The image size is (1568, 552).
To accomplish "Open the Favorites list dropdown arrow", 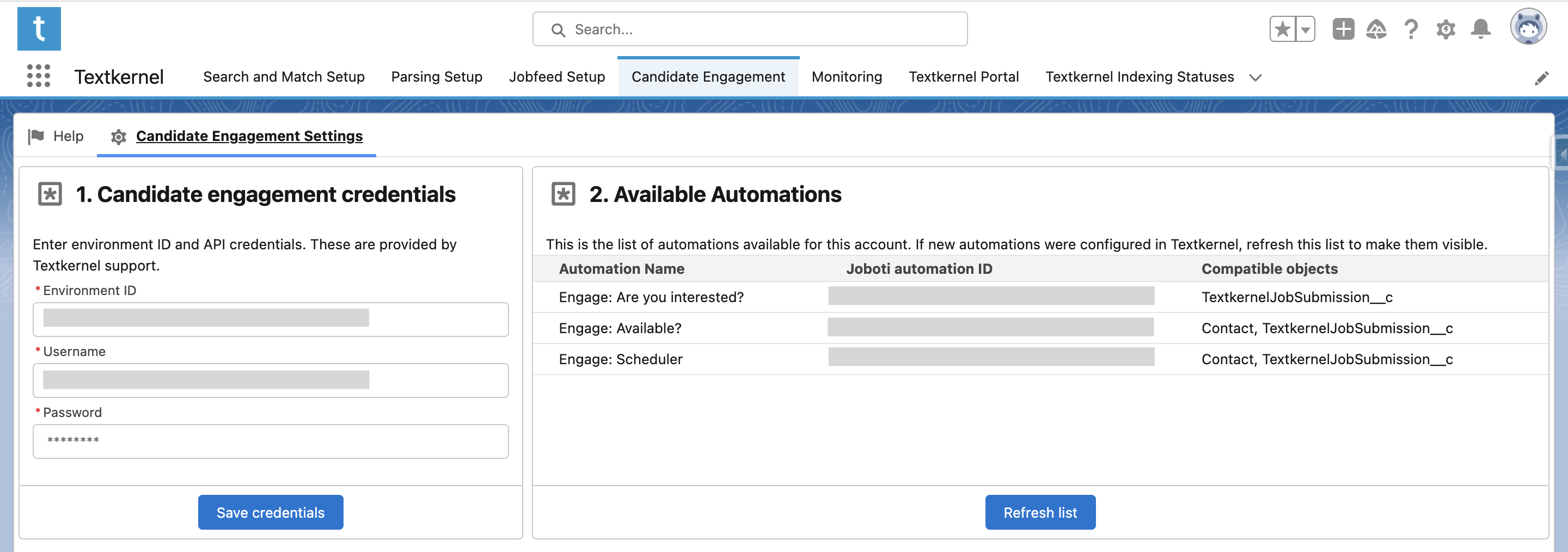I will click(1306, 29).
